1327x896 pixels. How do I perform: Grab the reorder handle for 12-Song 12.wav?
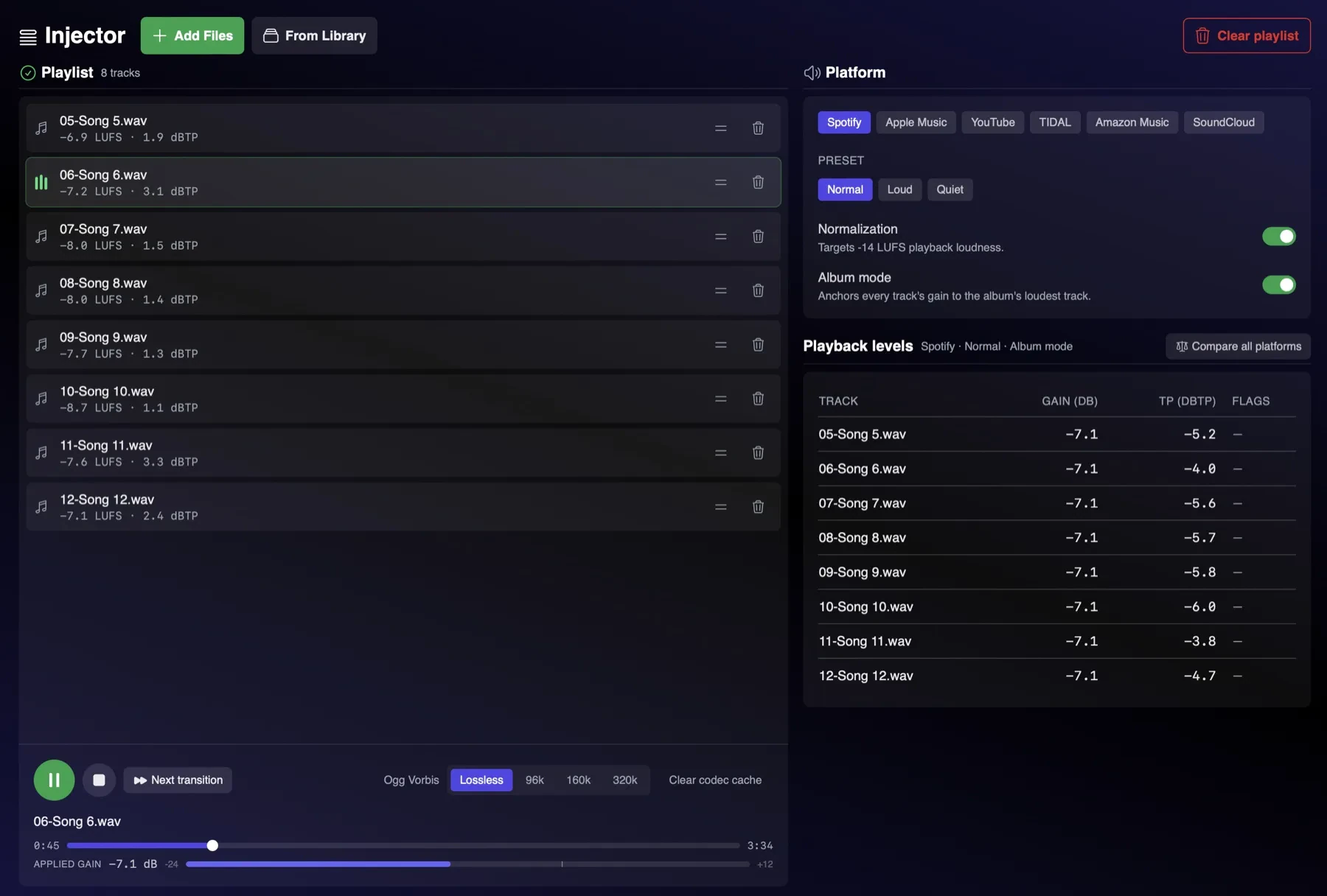[x=721, y=507]
